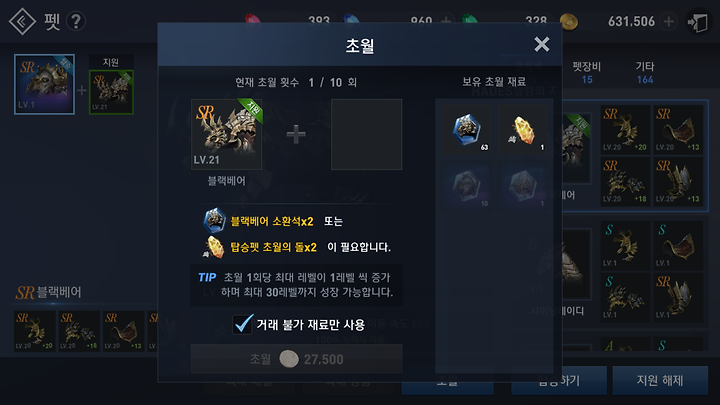
Task: Click the back arrow diamond icon
Action: pos(22,21)
